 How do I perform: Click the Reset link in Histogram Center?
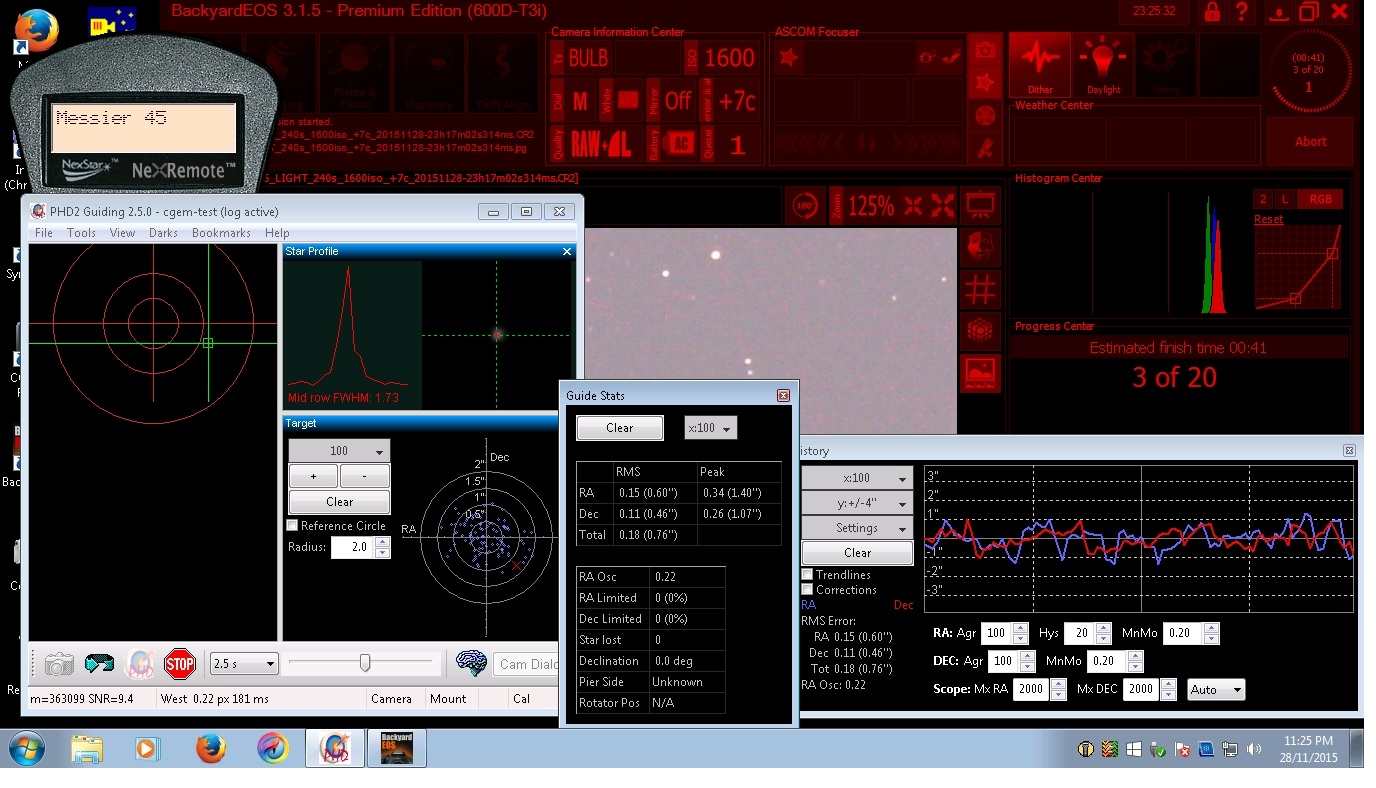[1268, 219]
